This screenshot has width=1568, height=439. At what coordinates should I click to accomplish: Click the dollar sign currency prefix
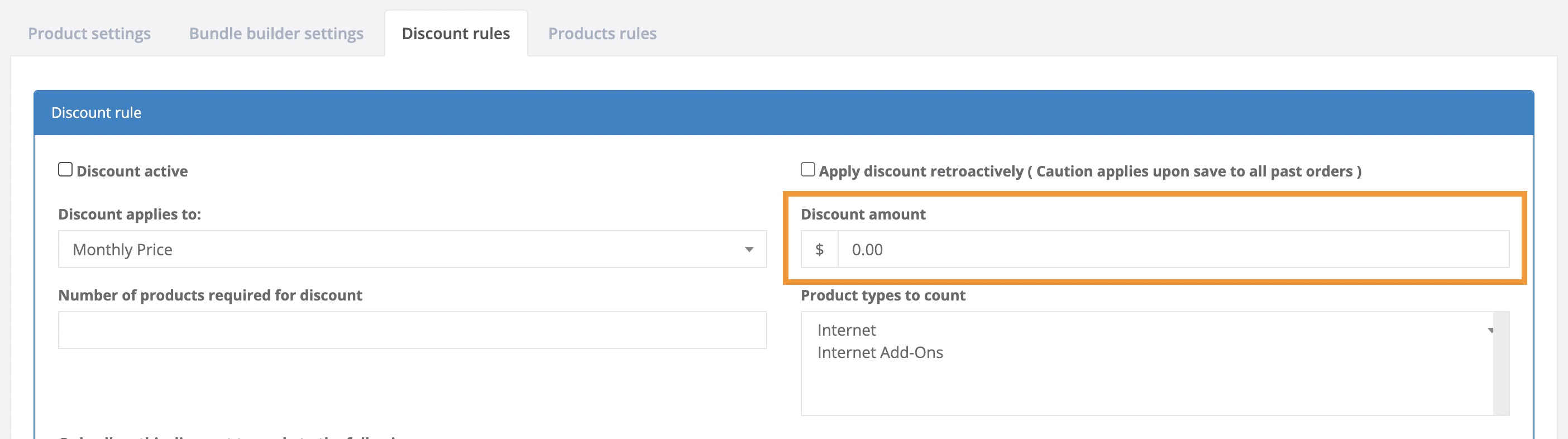[820, 249]
